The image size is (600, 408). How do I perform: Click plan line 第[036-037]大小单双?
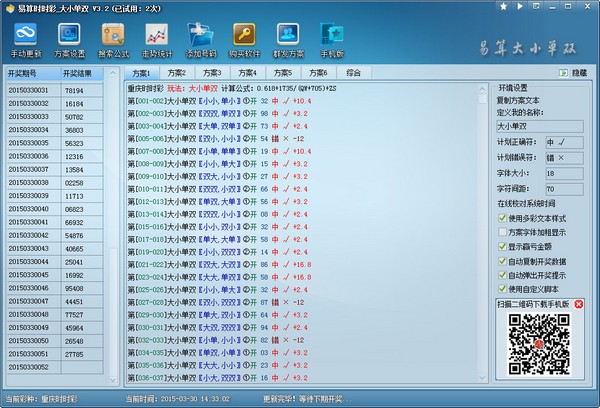point(218,378)
